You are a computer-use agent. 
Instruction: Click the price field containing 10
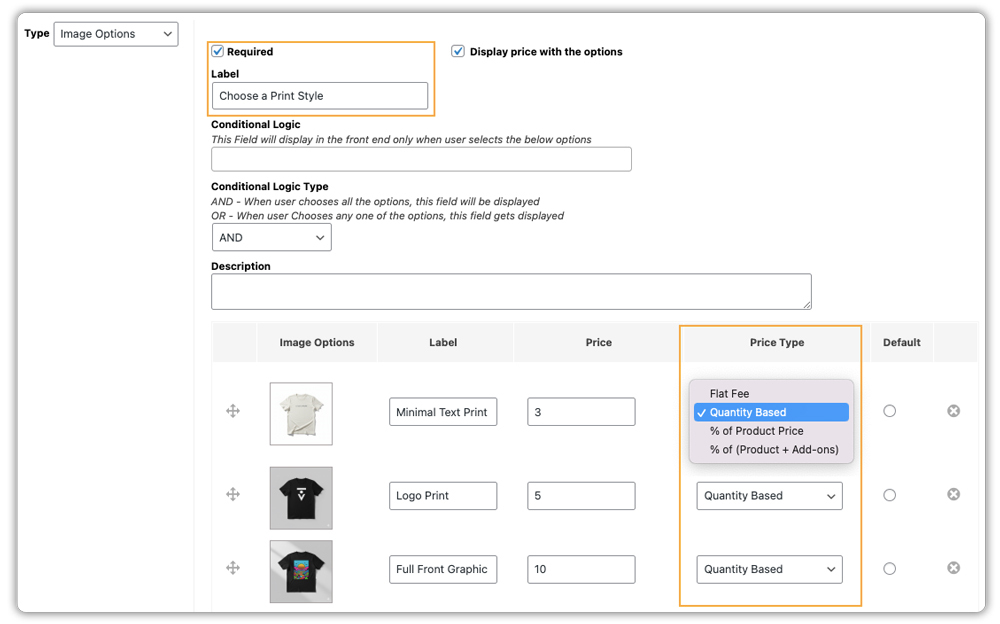coord(582,568)
